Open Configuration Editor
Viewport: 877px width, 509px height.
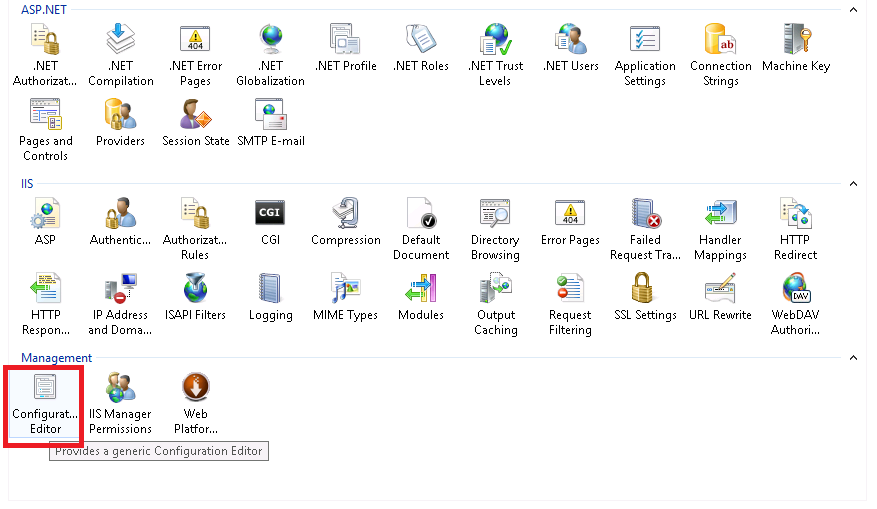(x=45, y=403)
